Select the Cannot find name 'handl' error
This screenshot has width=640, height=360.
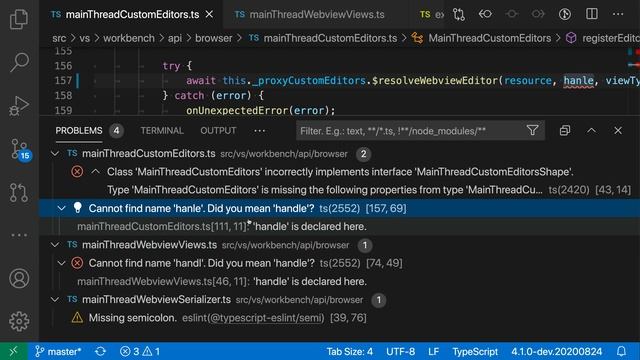340,263
